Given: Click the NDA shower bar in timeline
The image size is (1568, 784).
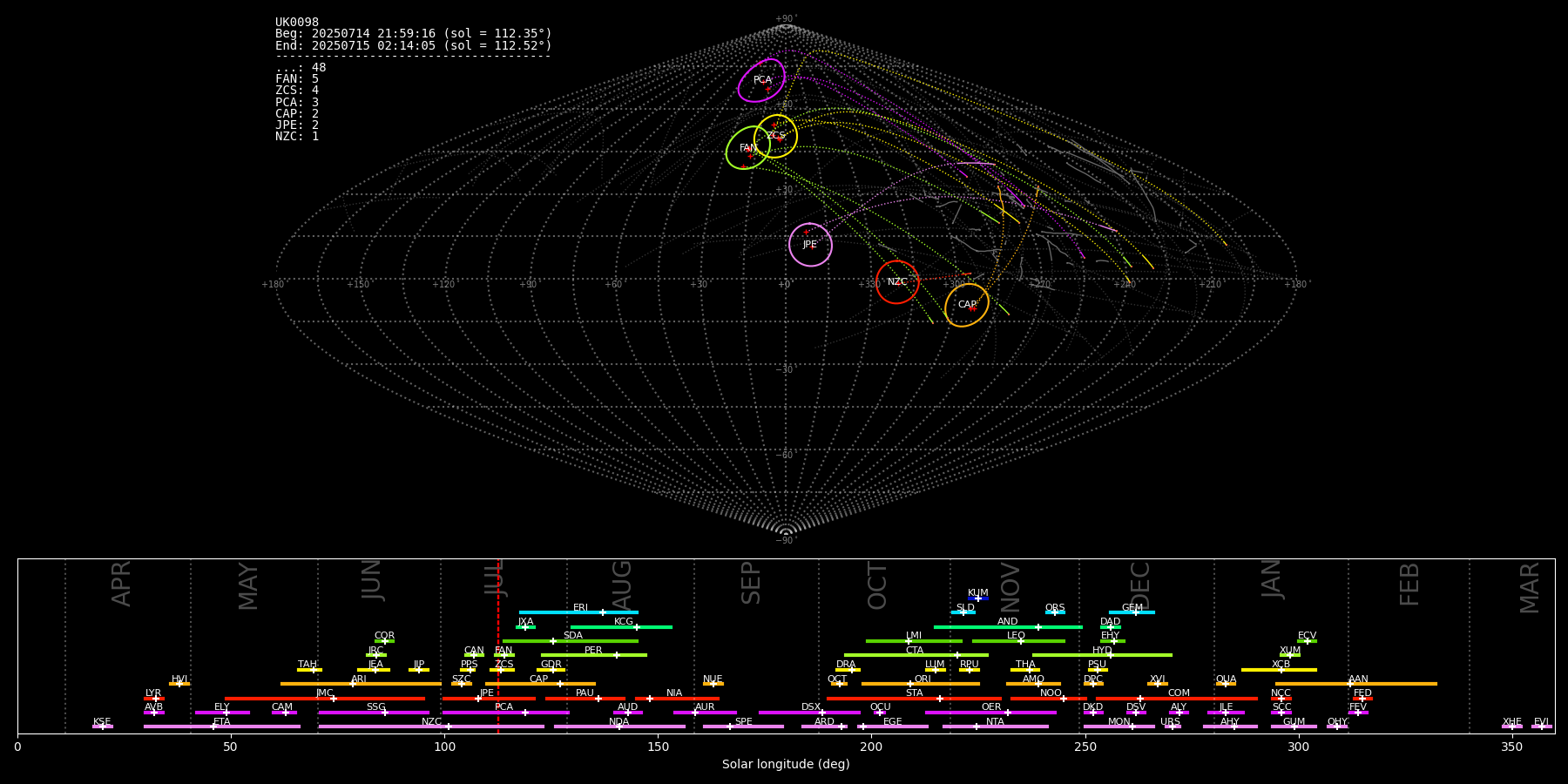Looking at the screenshot, I should (619, 727).
